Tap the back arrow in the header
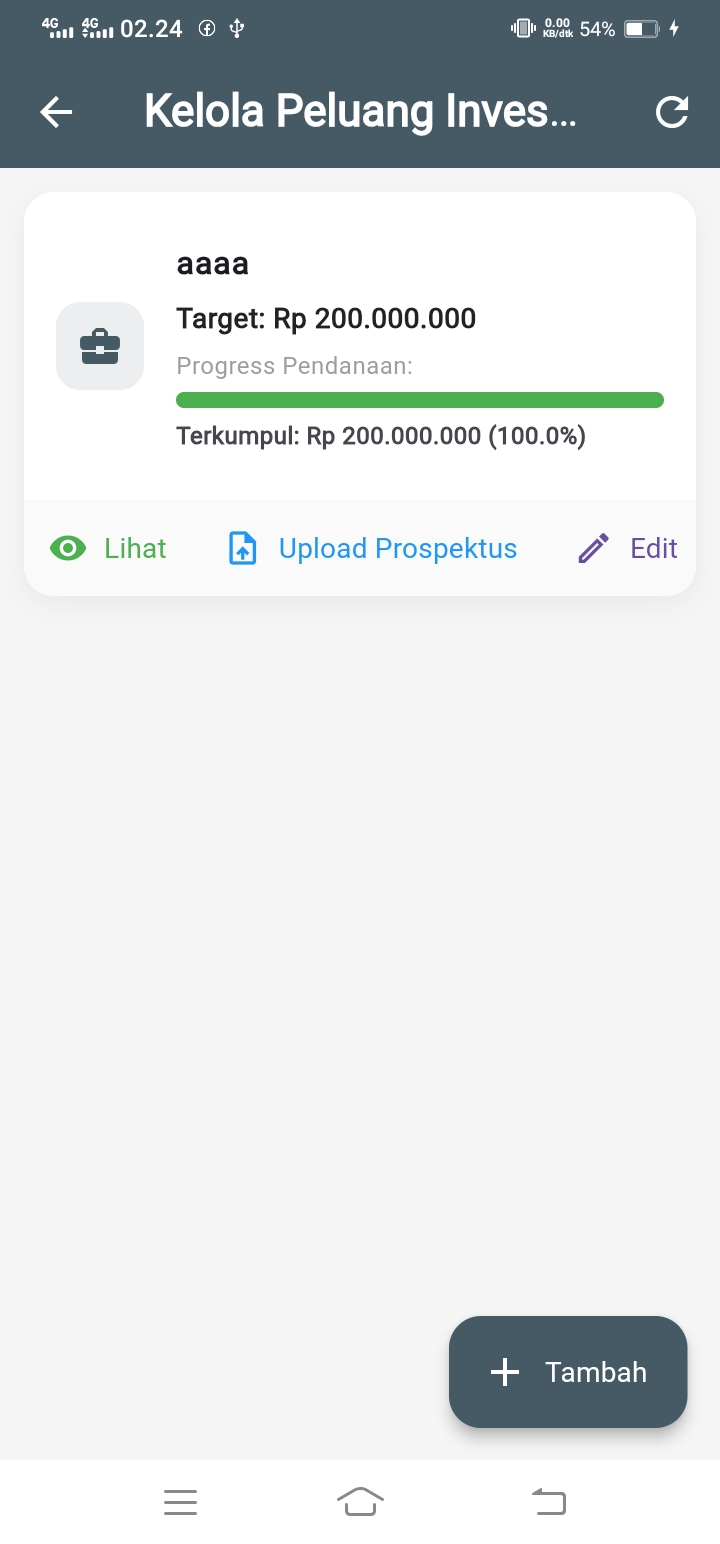 [56, 112]
